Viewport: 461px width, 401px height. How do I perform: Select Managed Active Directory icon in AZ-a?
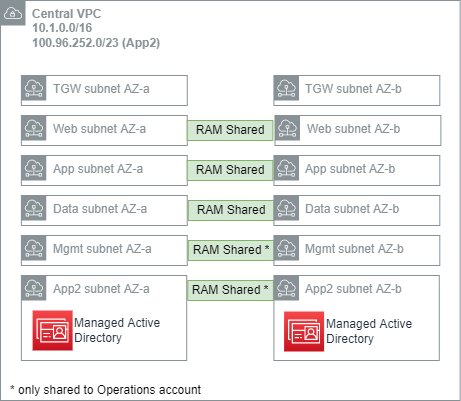(52, 330)
